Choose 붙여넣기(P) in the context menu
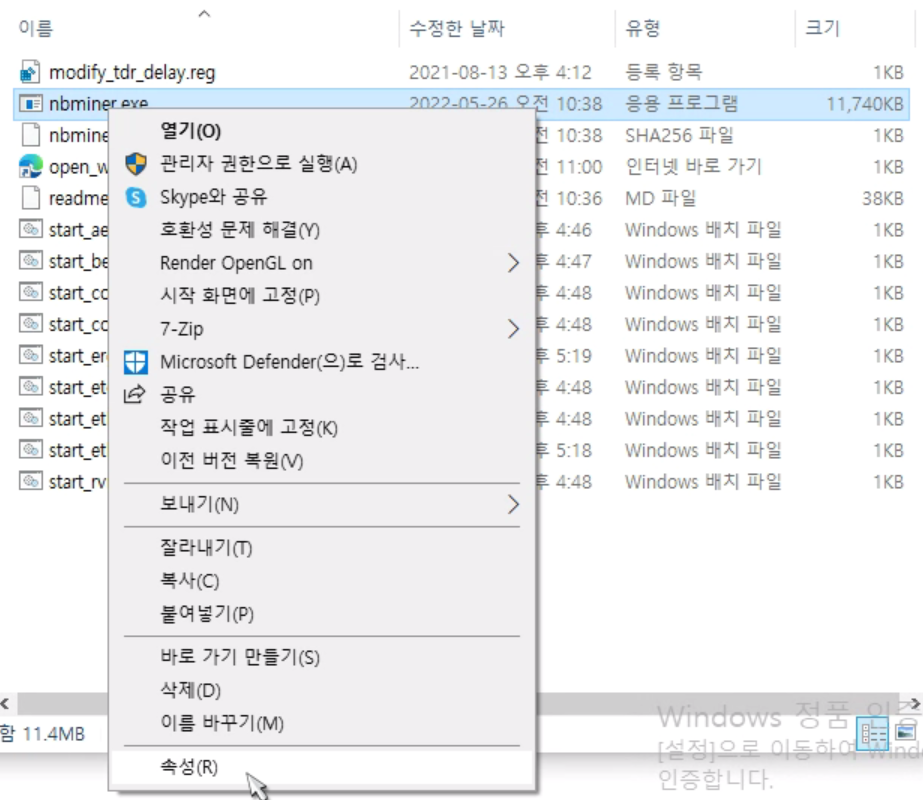 pyautogui.click(x=207, y=614)
